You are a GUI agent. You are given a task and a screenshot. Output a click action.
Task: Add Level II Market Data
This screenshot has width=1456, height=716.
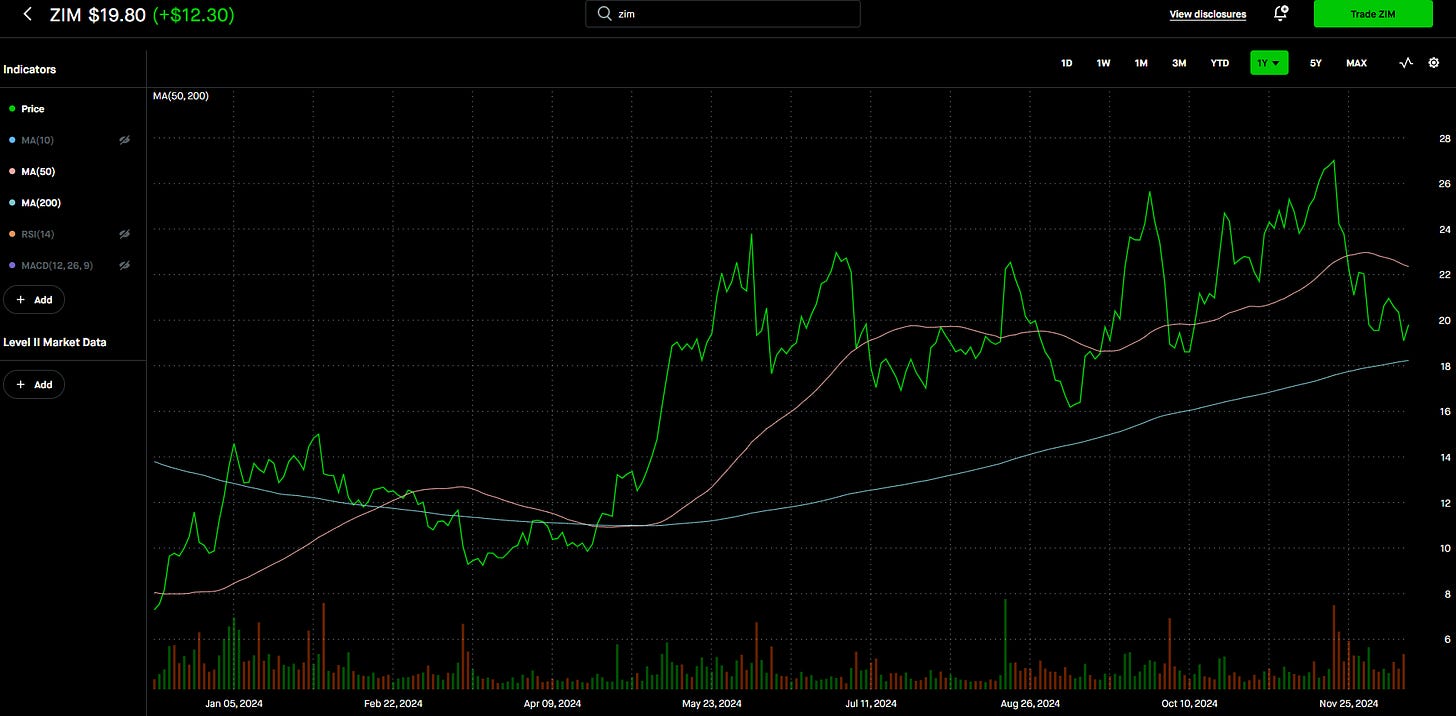[34, 384]
